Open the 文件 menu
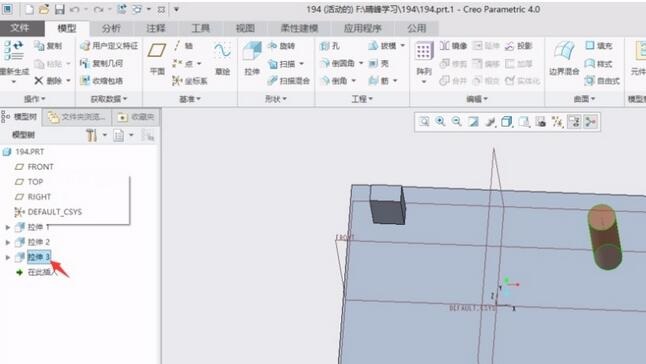Screen dimensions: 646x364 tap(20, 28)
